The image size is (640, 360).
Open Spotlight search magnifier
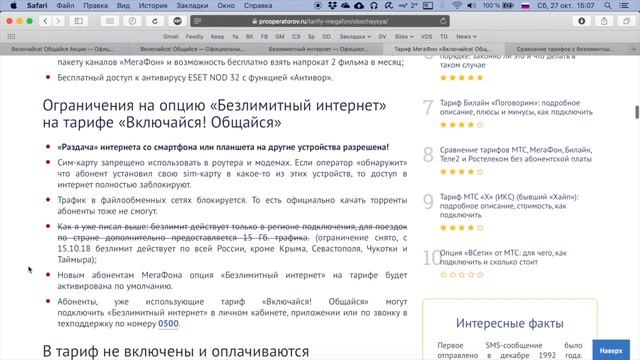point(608,5)
